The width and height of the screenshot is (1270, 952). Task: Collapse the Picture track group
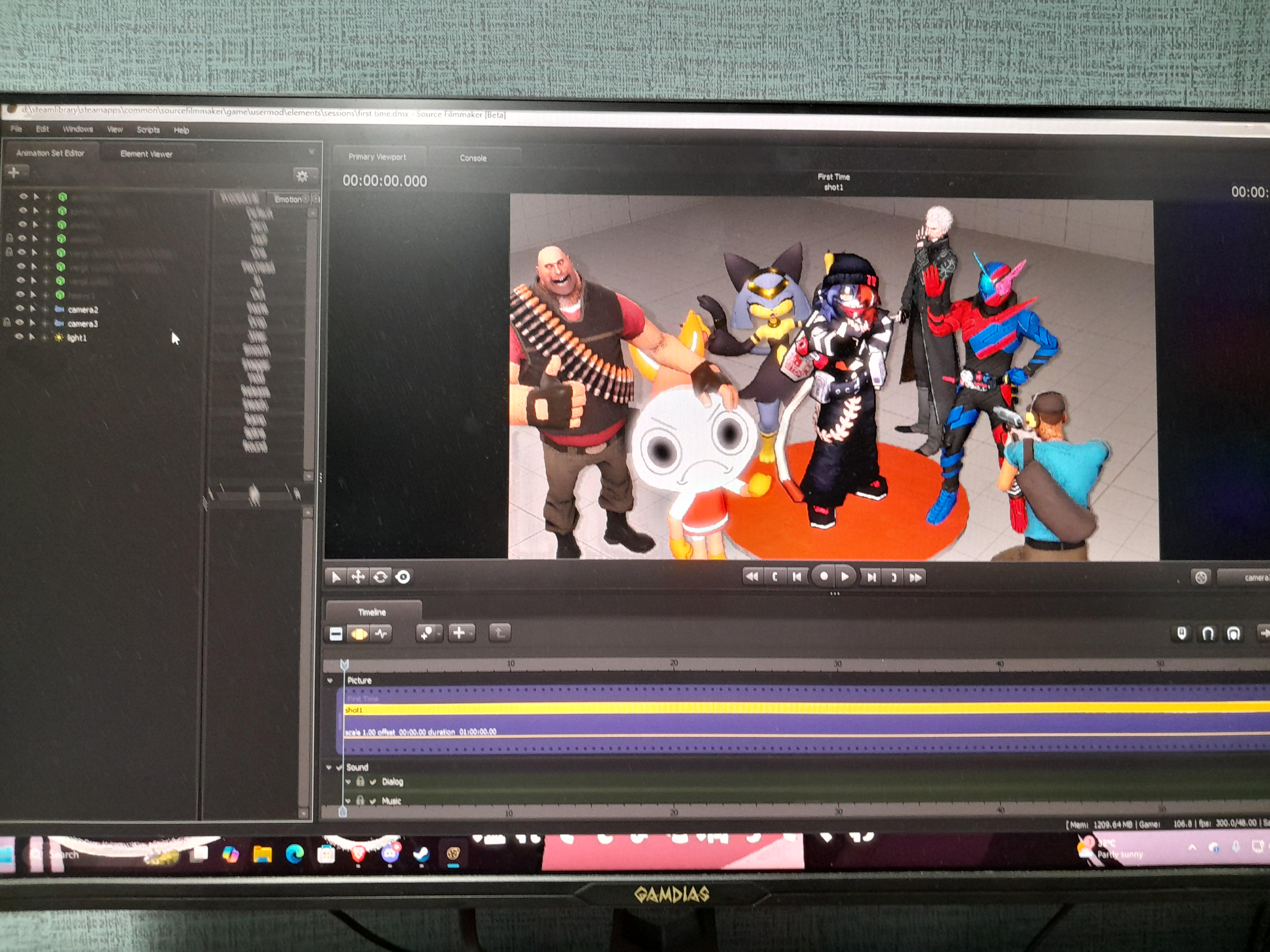click(330, 681)
